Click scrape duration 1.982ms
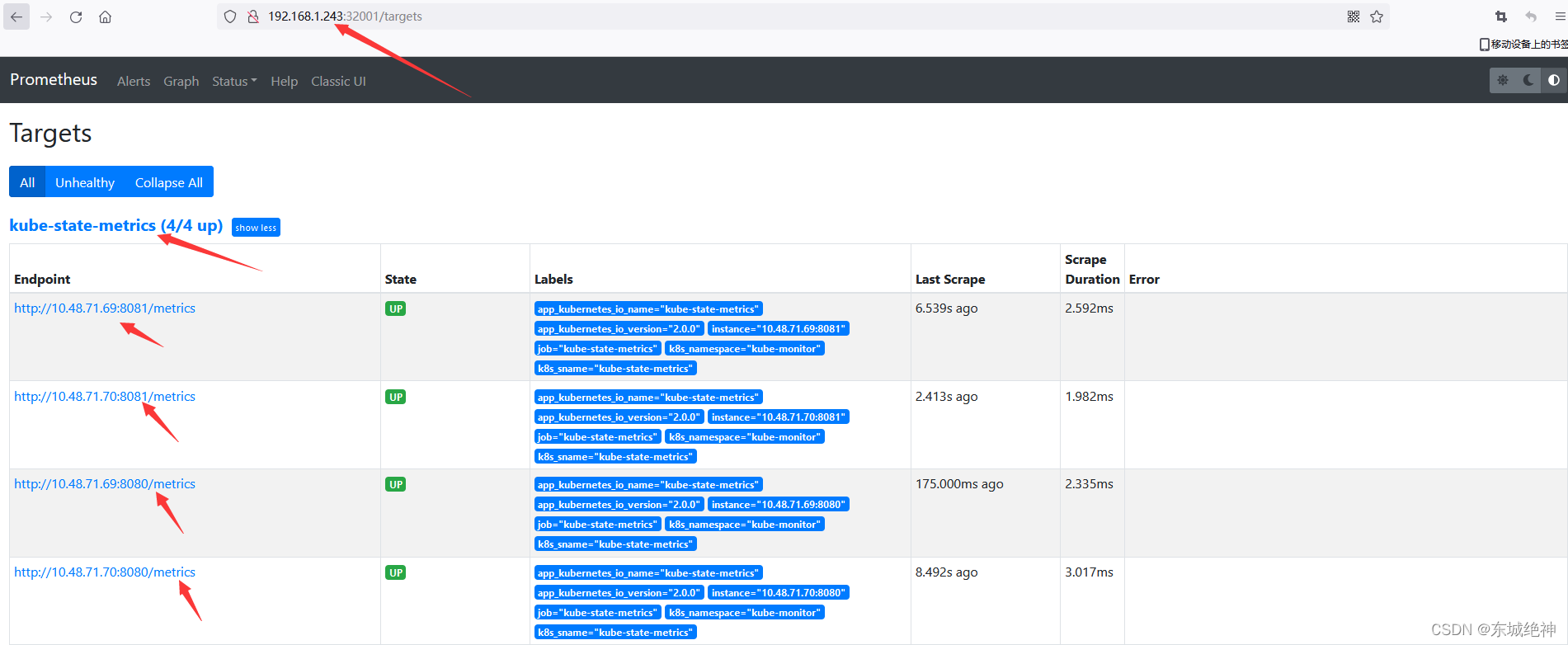 click(x=1089, y=396)
